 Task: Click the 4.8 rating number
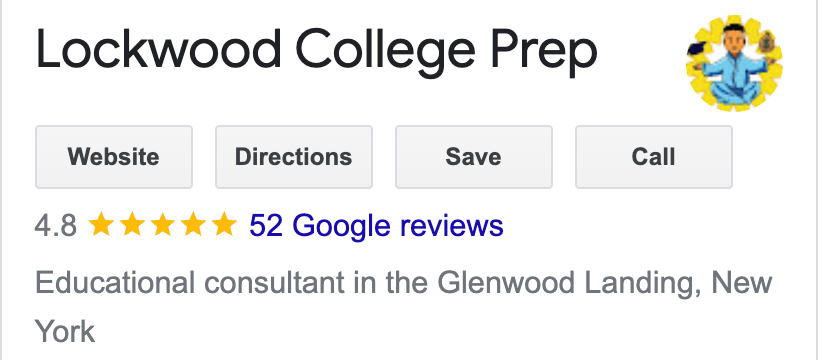(x=56, y=226)
